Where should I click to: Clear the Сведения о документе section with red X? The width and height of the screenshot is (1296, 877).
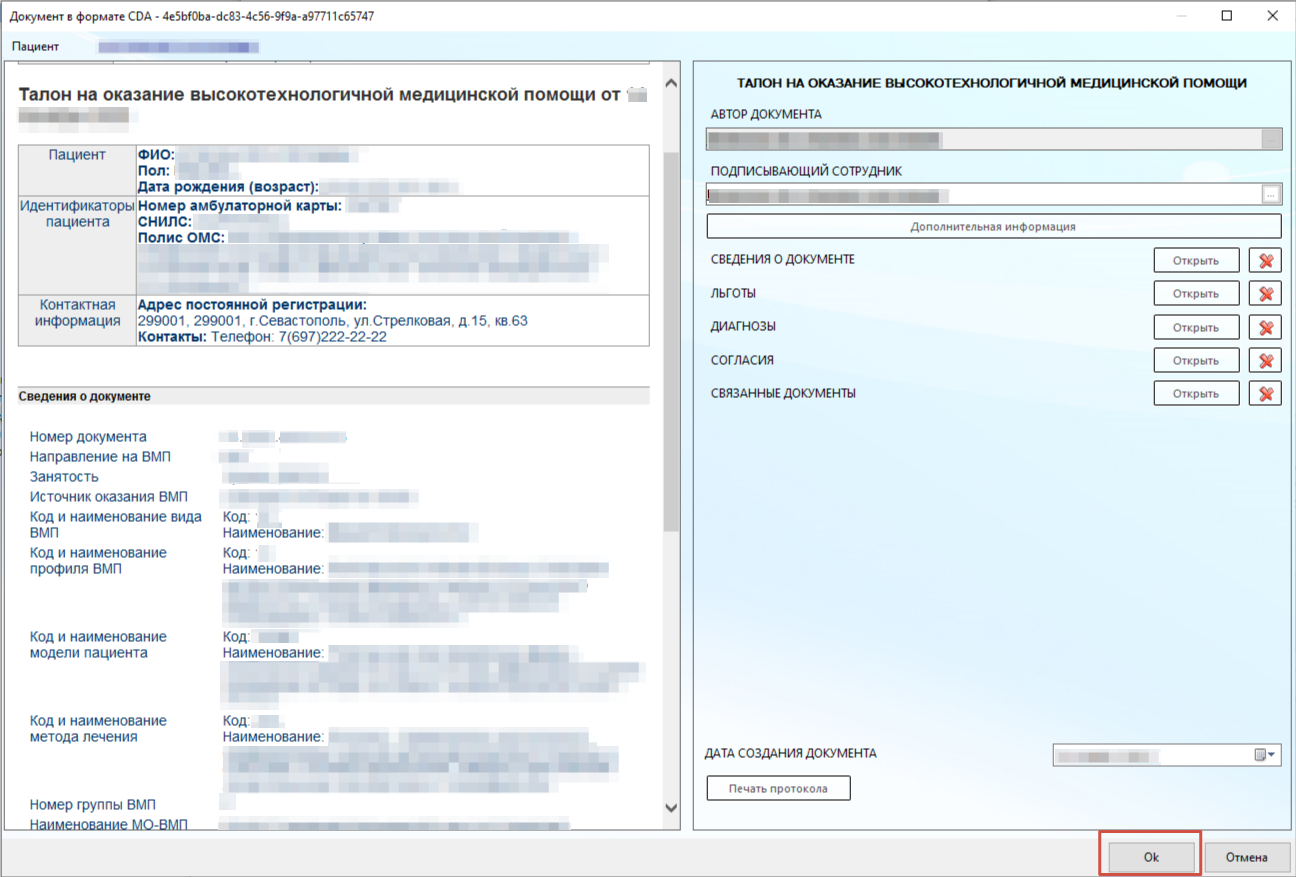1265,260
